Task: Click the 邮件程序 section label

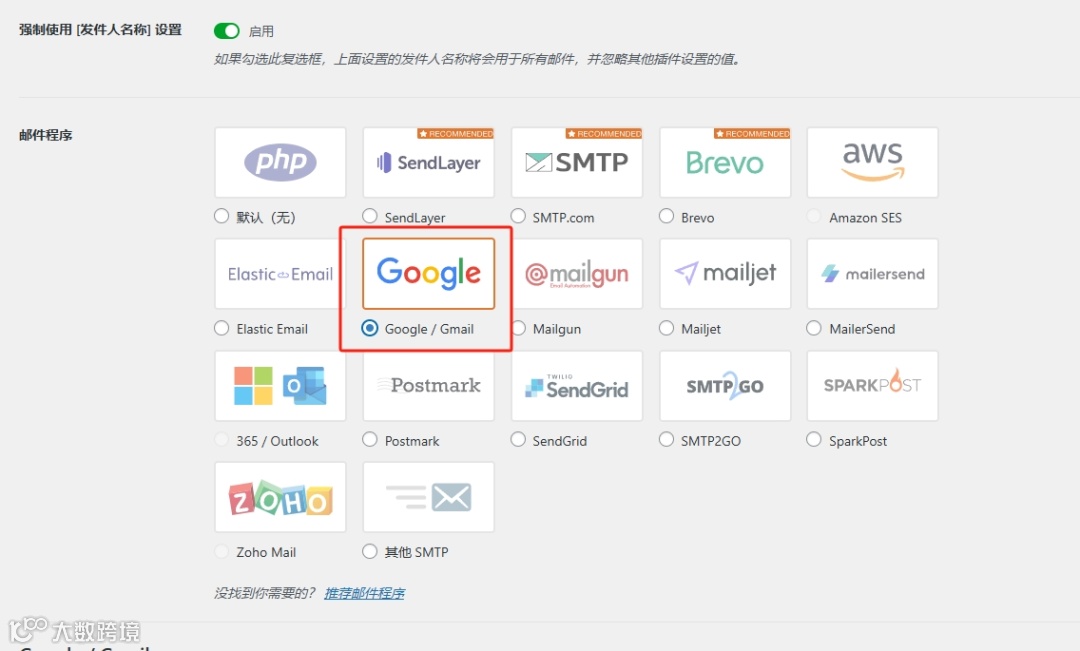Action: [45, 135]
